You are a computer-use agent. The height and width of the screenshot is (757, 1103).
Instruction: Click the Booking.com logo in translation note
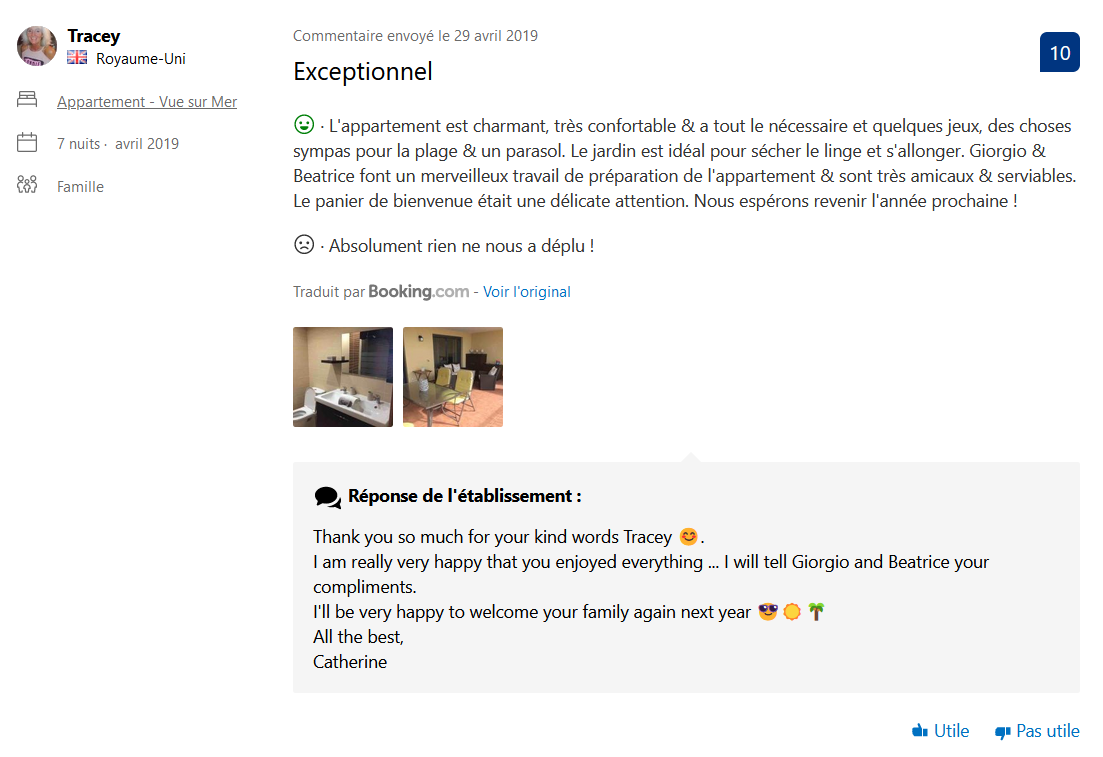(418, 292)
